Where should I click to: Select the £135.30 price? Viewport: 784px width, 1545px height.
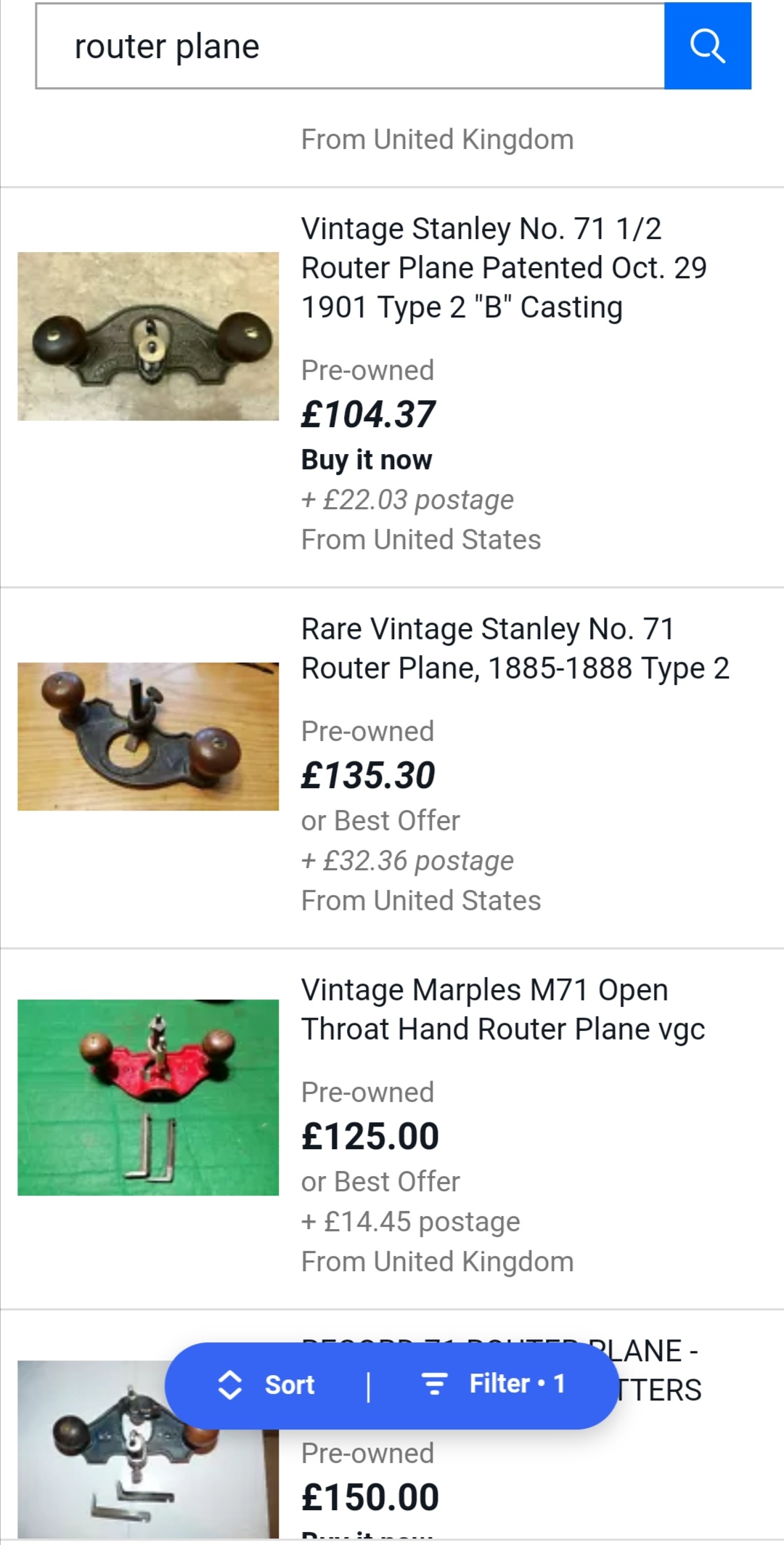click(368, 776)
